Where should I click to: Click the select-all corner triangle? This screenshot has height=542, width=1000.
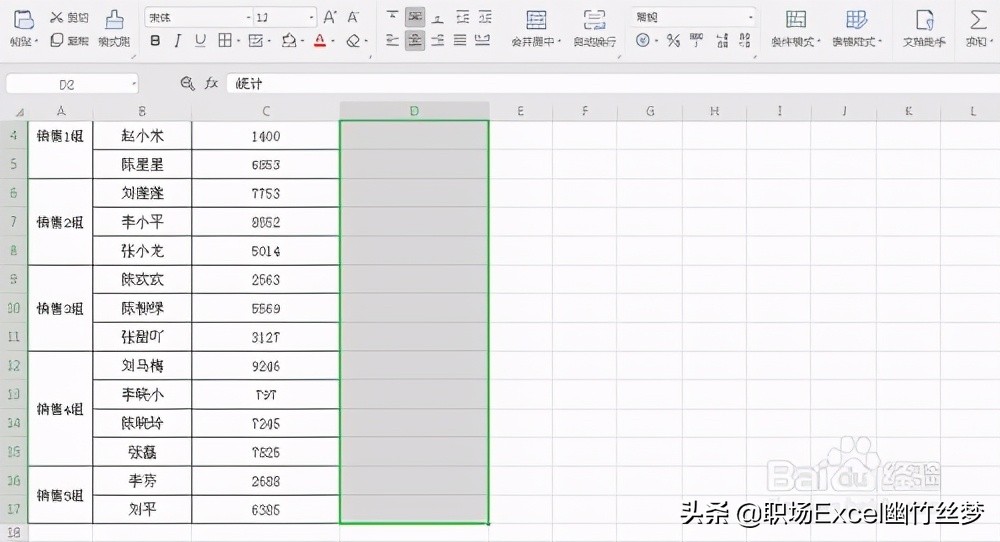click(x=19, y=112)
